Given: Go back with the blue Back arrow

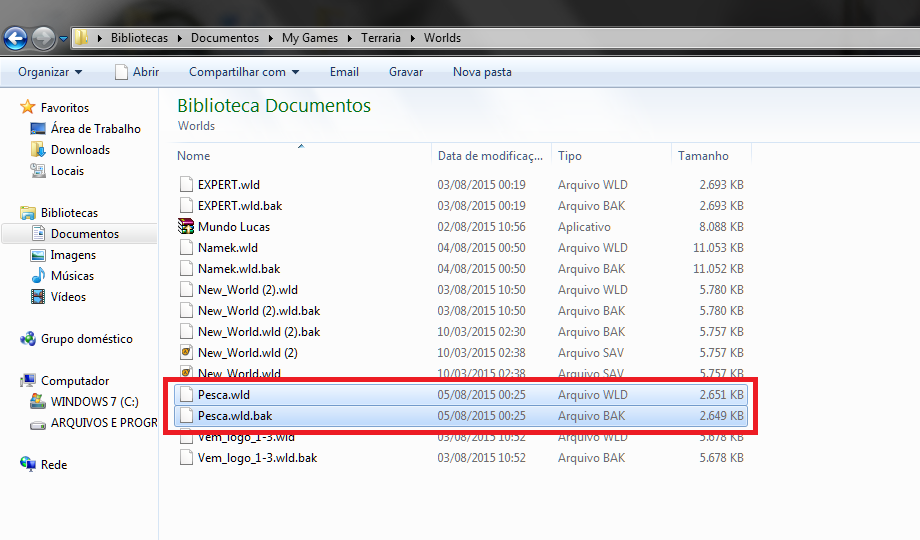Looking at the screenshot, I should point(16,39).
